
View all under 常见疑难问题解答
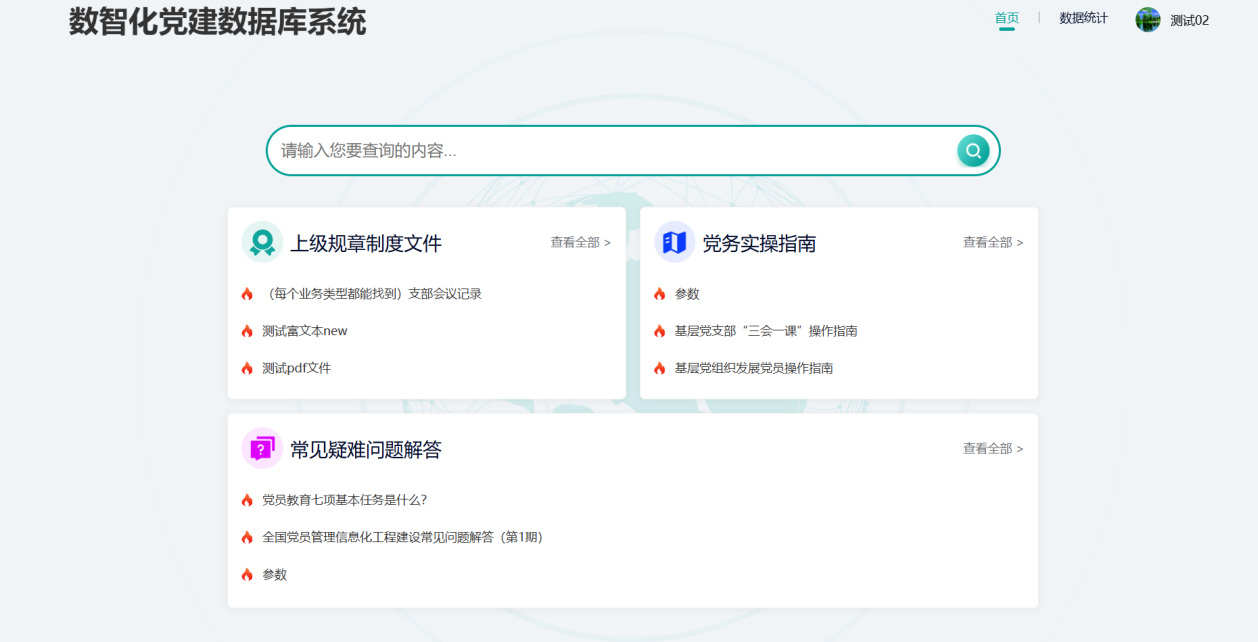[993, 449]
